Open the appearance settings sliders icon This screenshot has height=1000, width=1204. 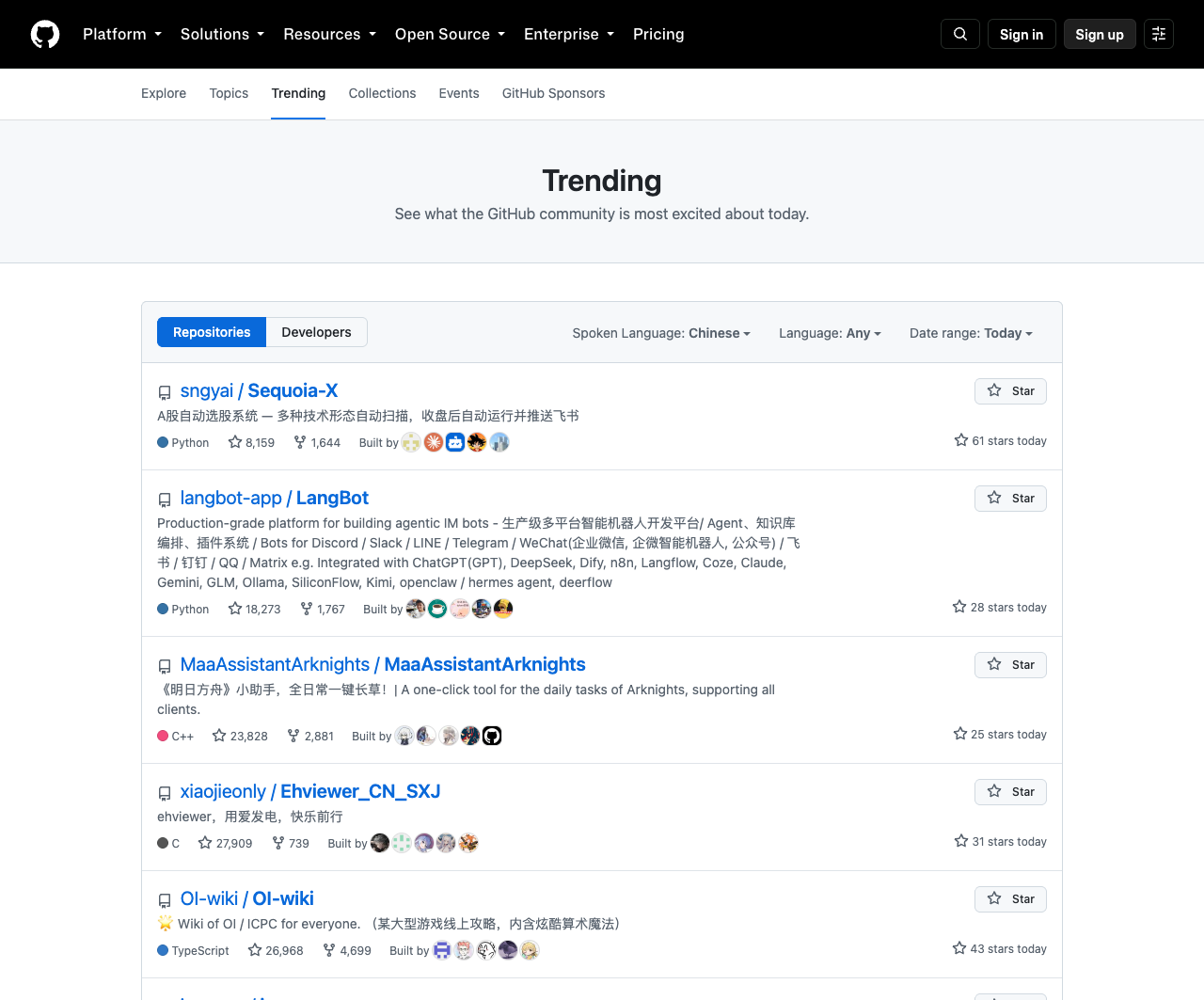[x=1159, y=34]
